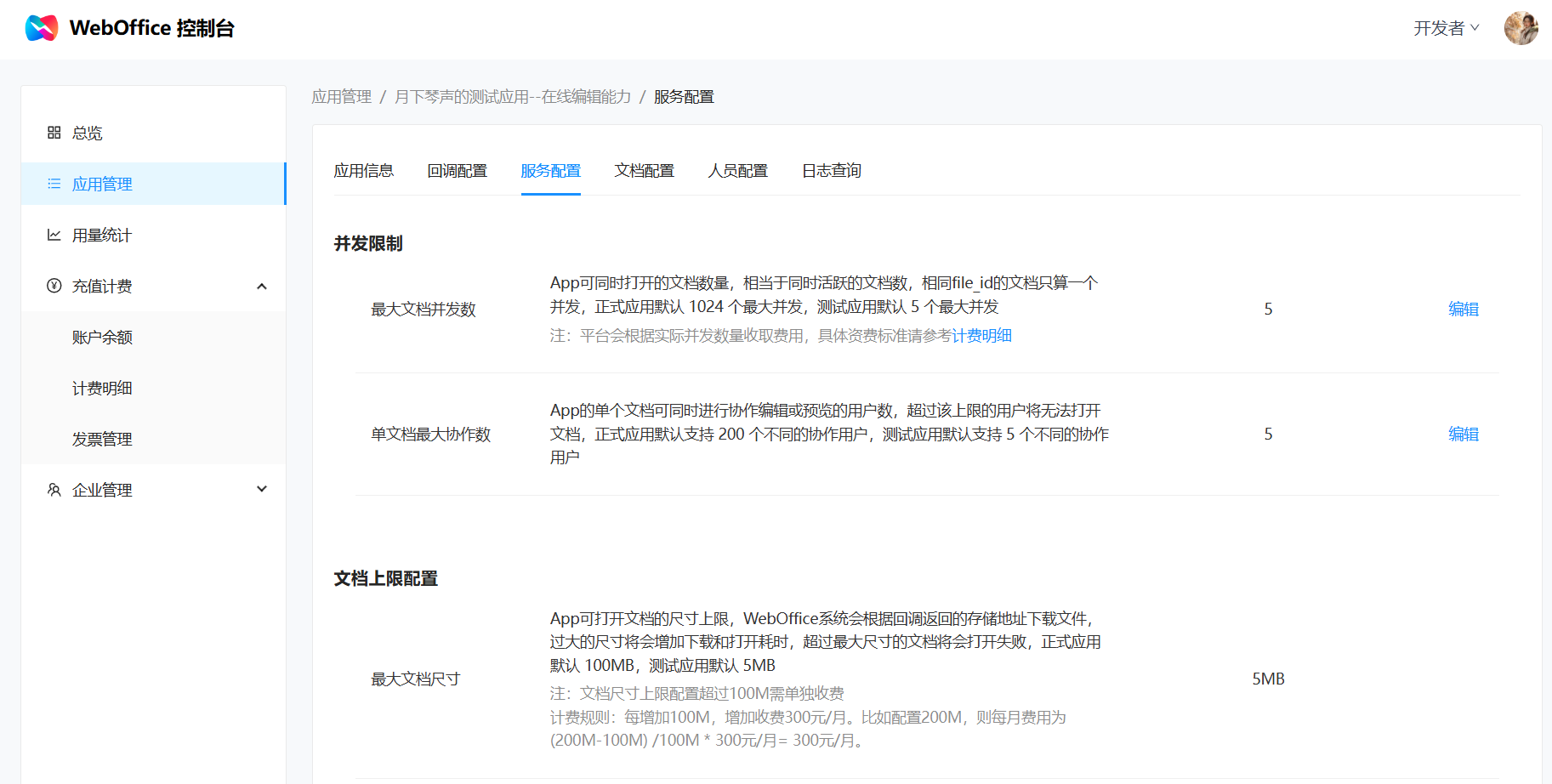Edit 单文档最大协作数 setting
Image resolution: width=1552 pixels, height=784 pixels.
1464,434
